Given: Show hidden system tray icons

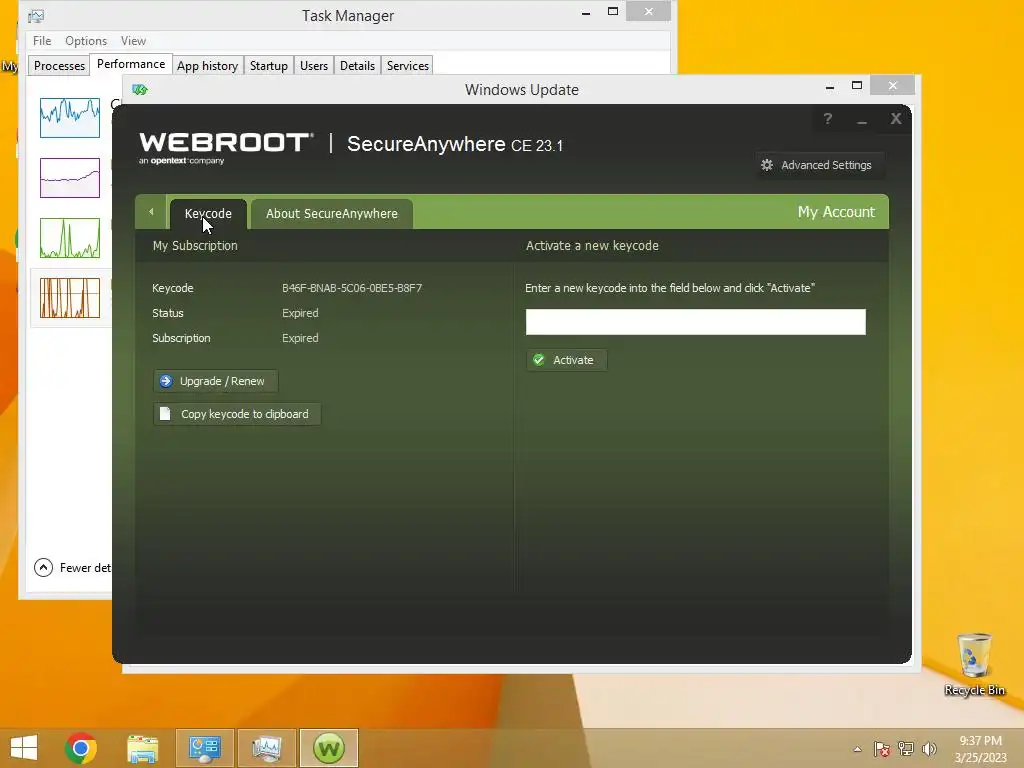Looking at the screenshot, I should pyautogui.click(x=857, y=749).
